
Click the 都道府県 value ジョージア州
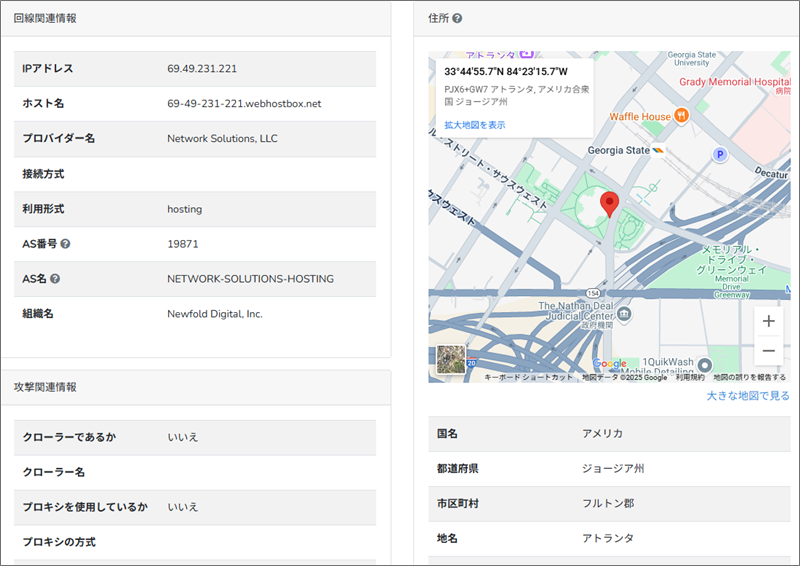pyautogui.click(x=613, y=469)
